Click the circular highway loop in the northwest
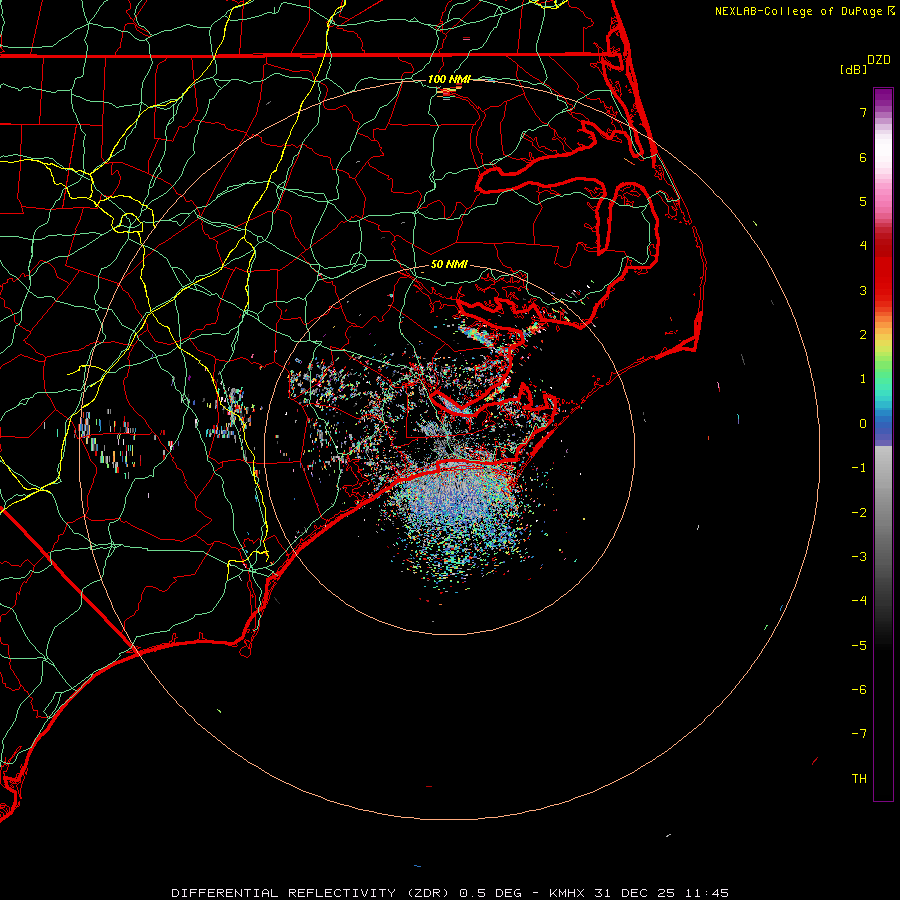 (128, 221)
